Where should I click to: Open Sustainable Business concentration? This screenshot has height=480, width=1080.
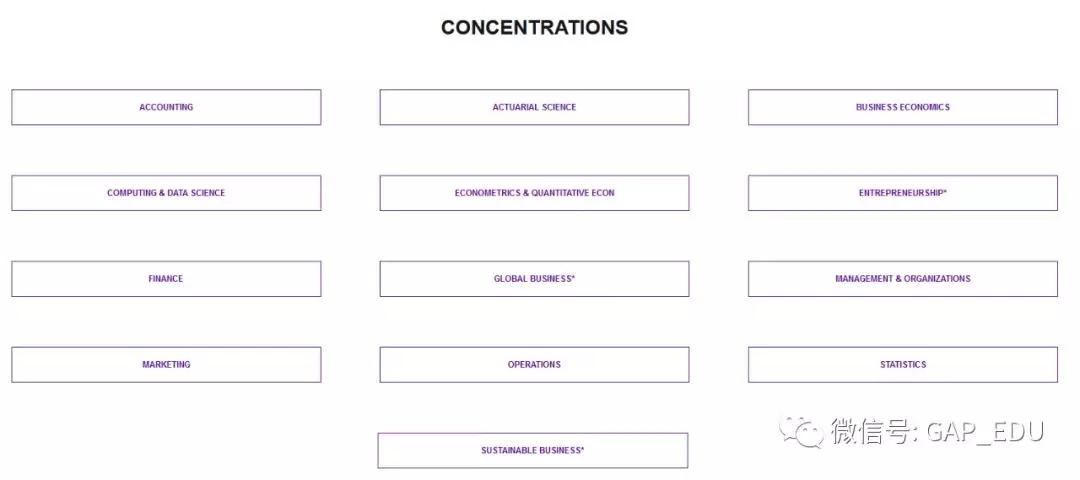[533, 450]
